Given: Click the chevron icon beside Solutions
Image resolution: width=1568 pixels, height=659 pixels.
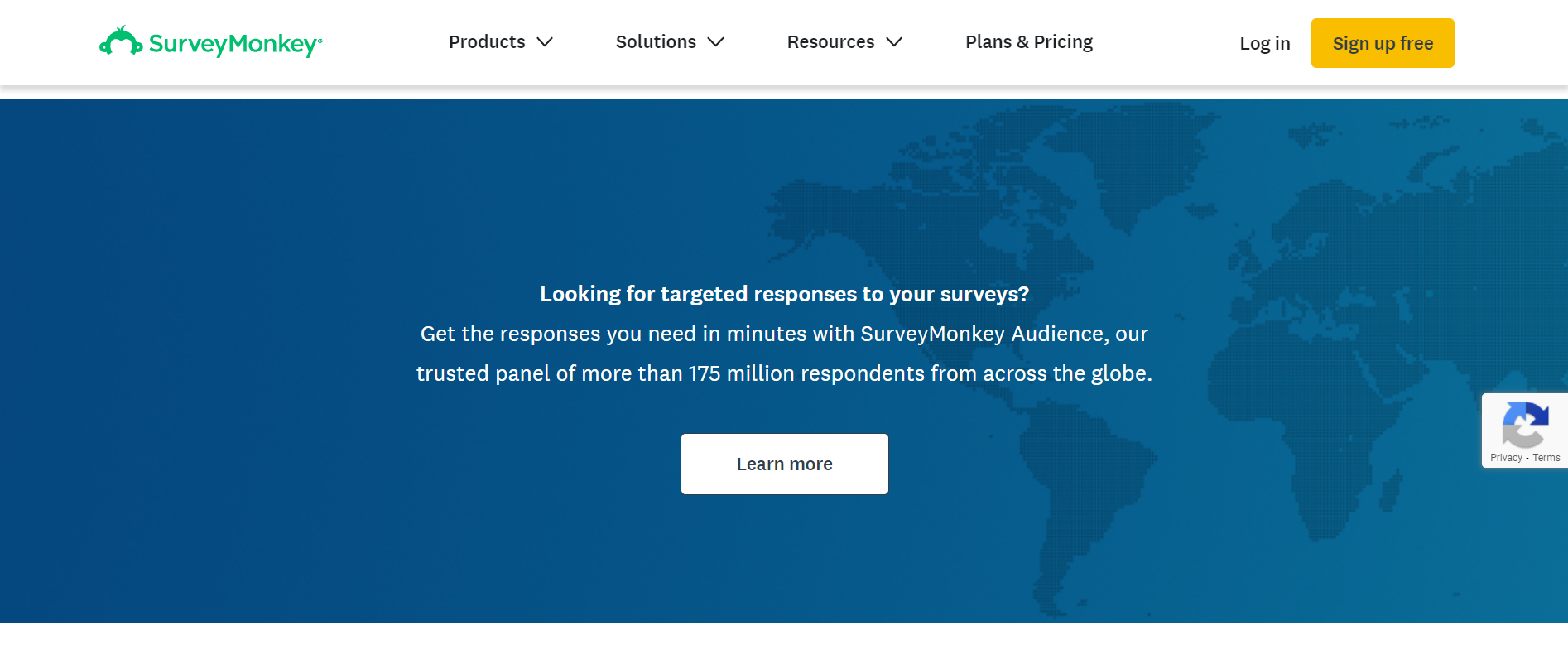Looking at the screenshot, I should 715,42.
